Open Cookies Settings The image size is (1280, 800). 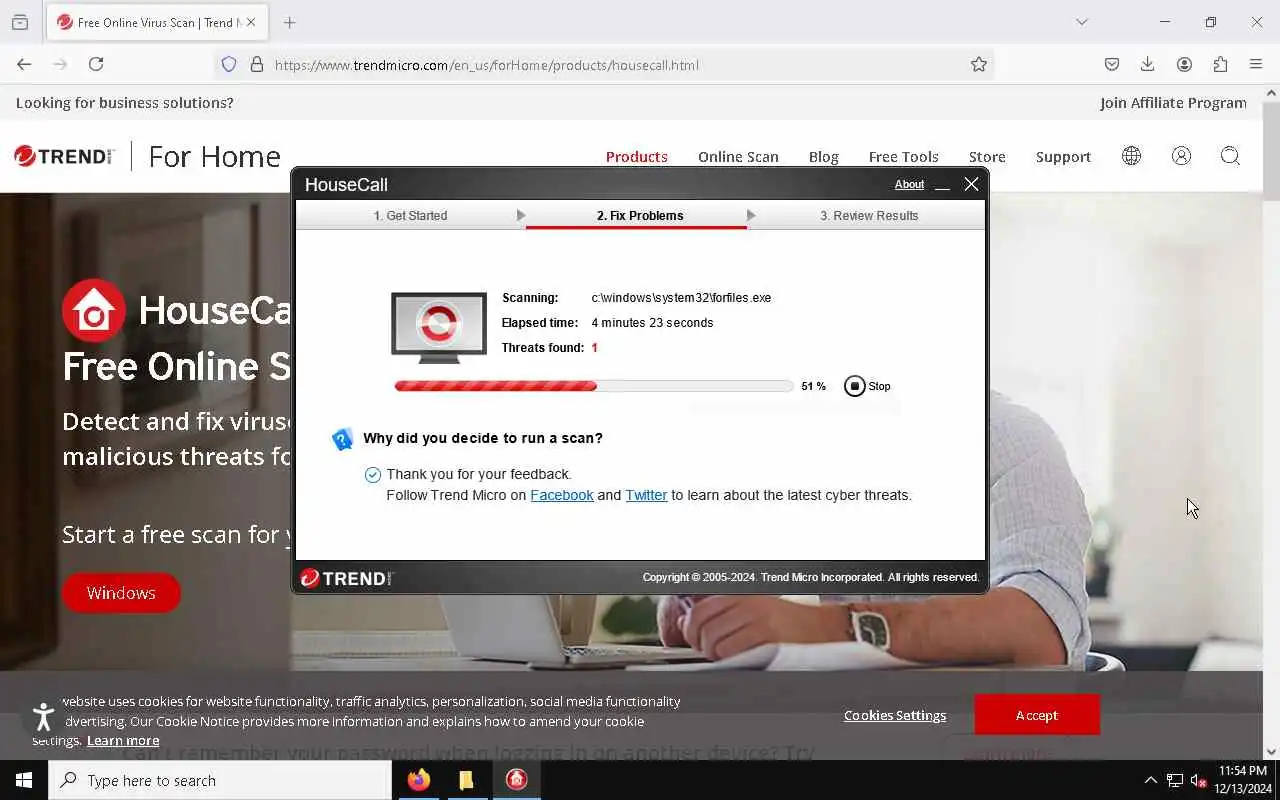895,715
